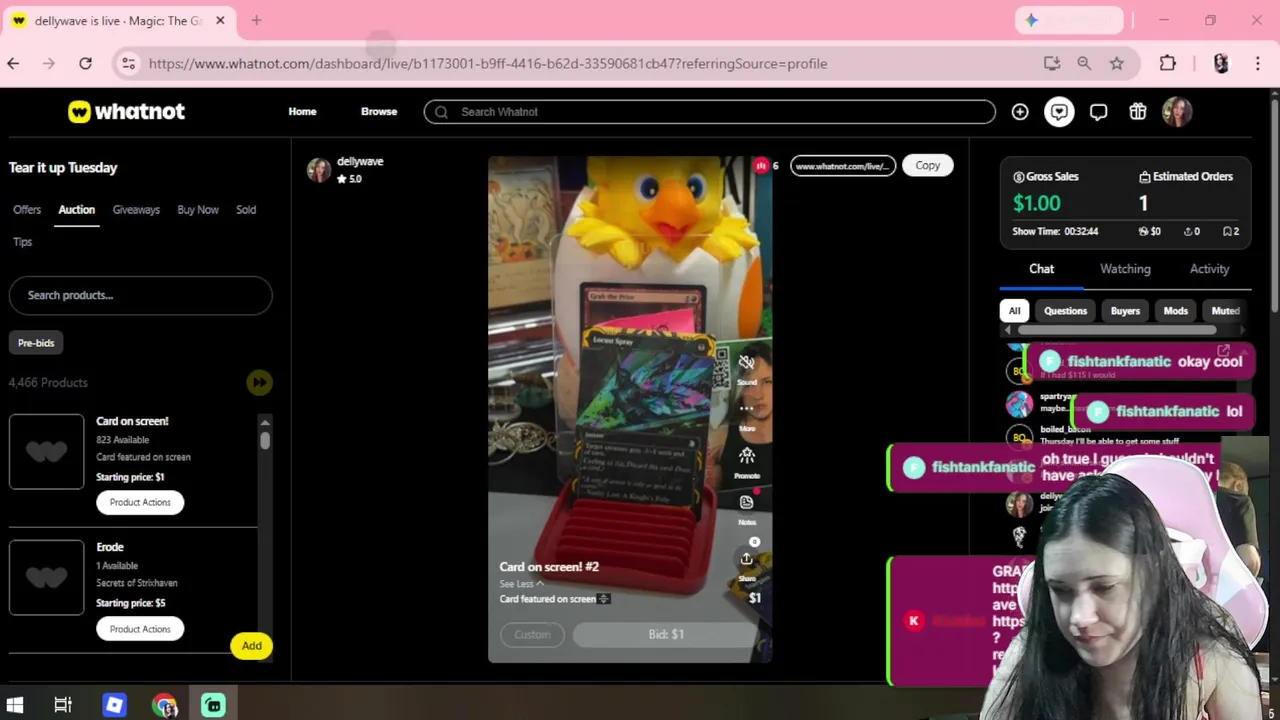1280x720 pixels.
Task: Switch to the Buy Now tab
Action: (x=198, y=210)
